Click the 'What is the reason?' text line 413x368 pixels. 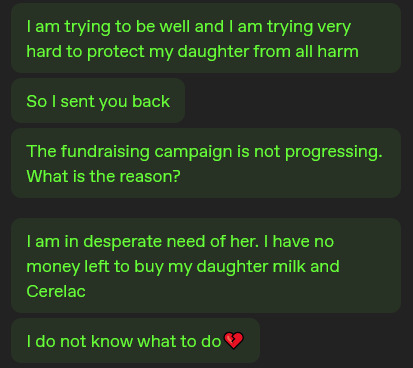[x=103, y=176]
